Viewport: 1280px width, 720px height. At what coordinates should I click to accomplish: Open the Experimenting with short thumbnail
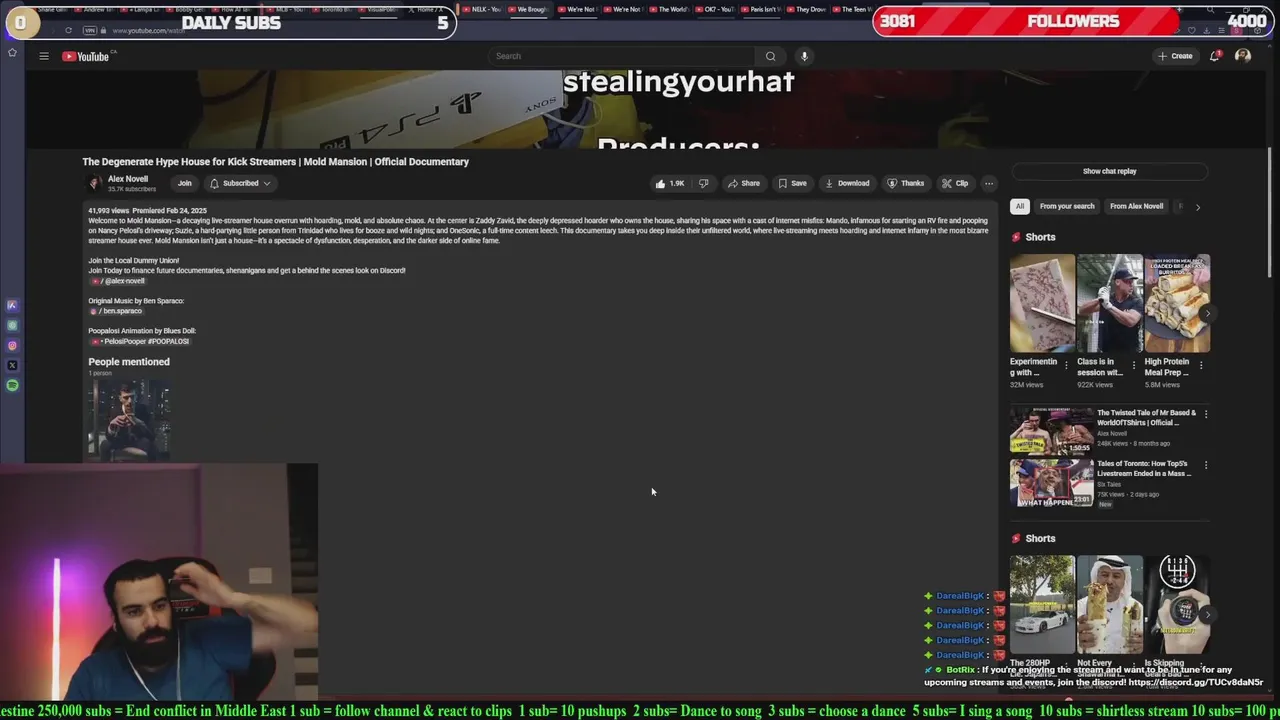click(x=1042, y=303)
